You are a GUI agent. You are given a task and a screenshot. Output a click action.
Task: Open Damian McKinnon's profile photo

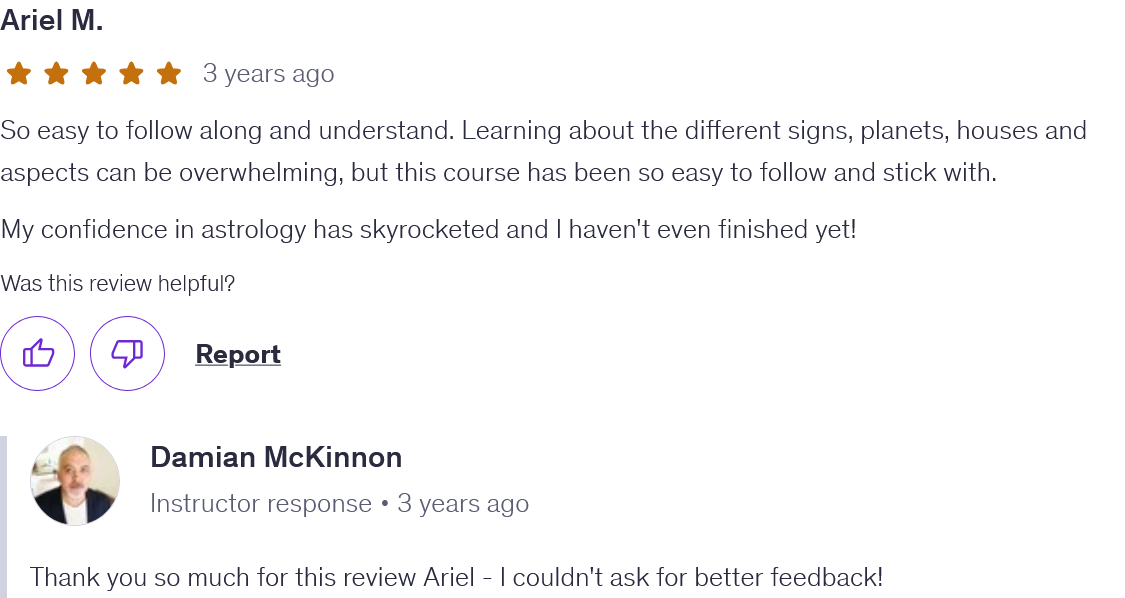point(75,481)
